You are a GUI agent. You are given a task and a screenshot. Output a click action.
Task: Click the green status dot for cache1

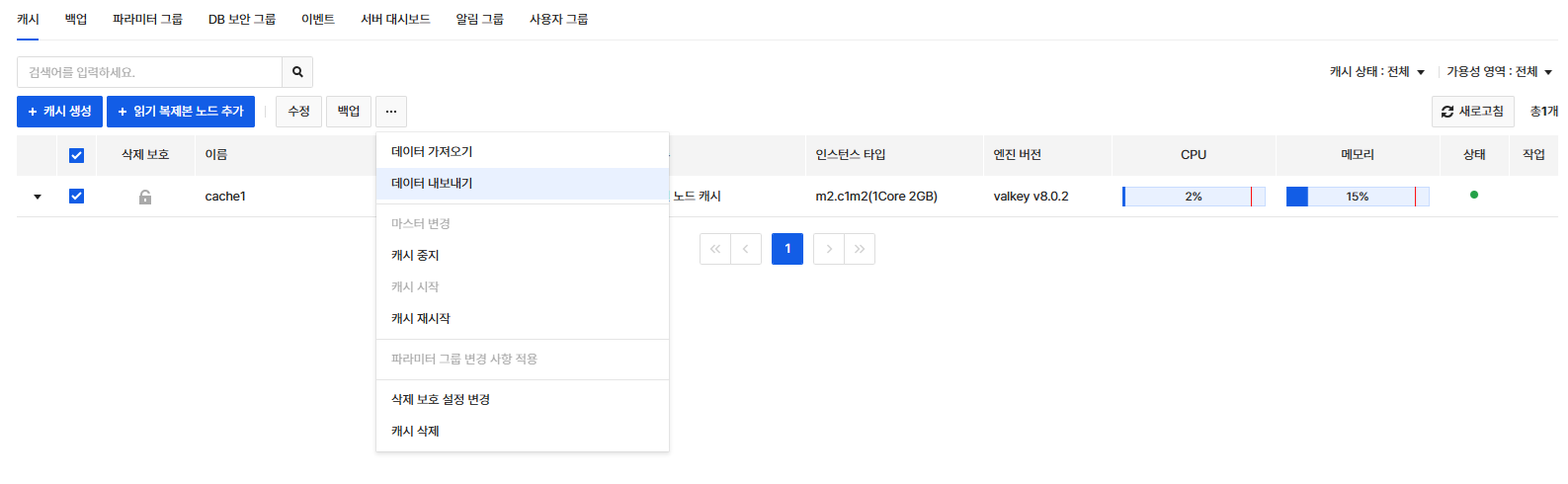click(x=1474, y=195)
